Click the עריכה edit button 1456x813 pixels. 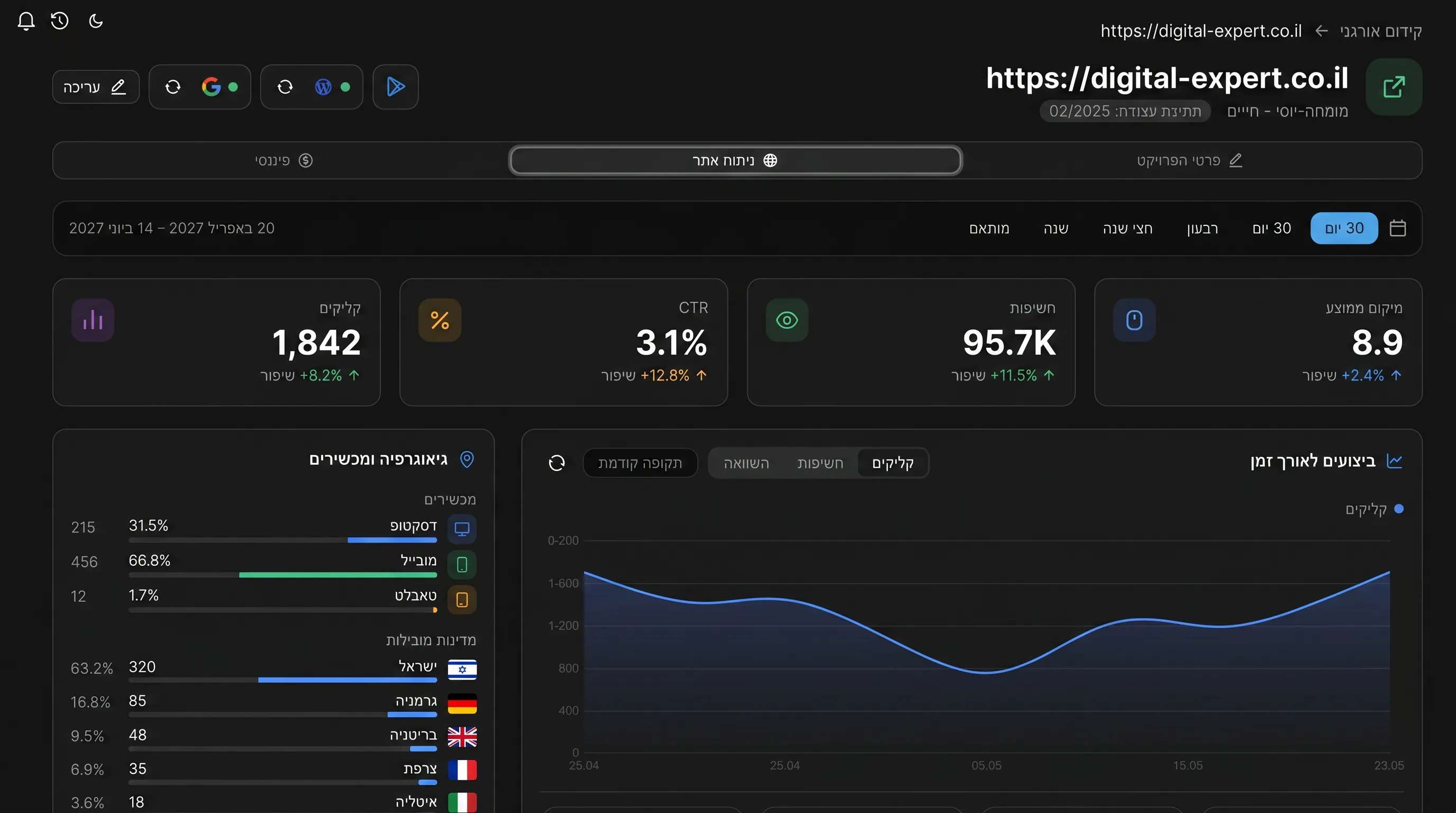(x=96, y=87)
